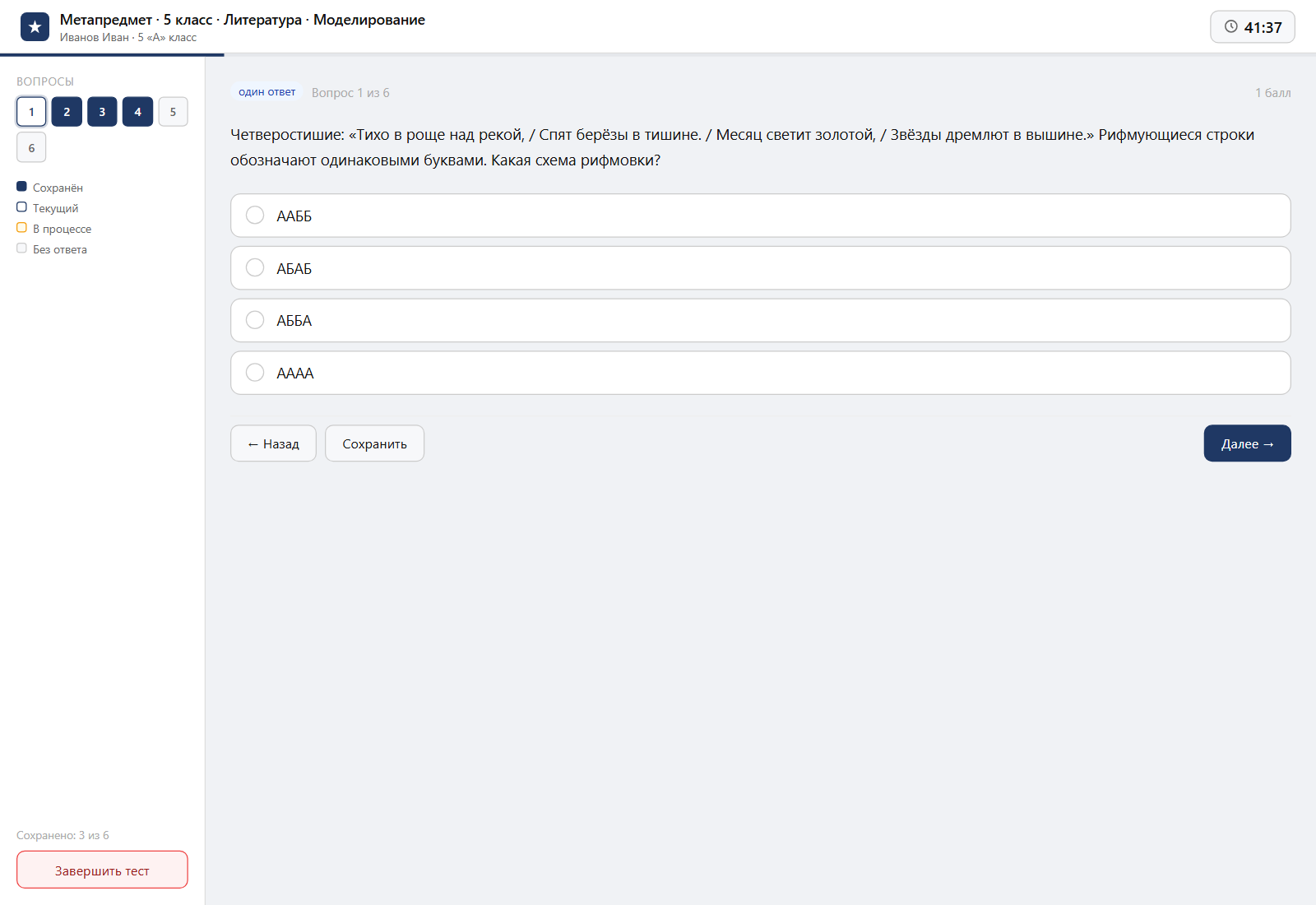Open question 2 from navigator
Viewport: 1316px width, 905px height.
coord(67,112)
